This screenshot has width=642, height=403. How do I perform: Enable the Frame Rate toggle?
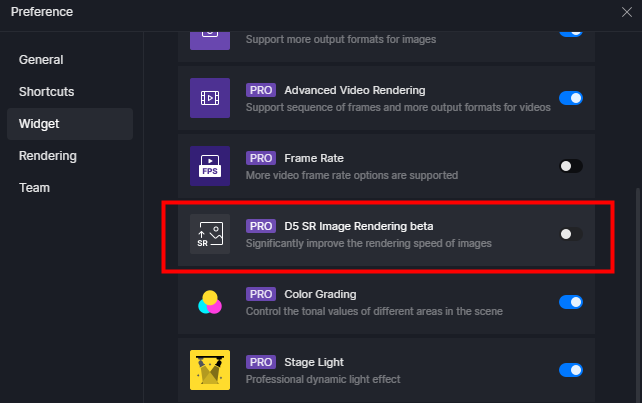[571, 166]
